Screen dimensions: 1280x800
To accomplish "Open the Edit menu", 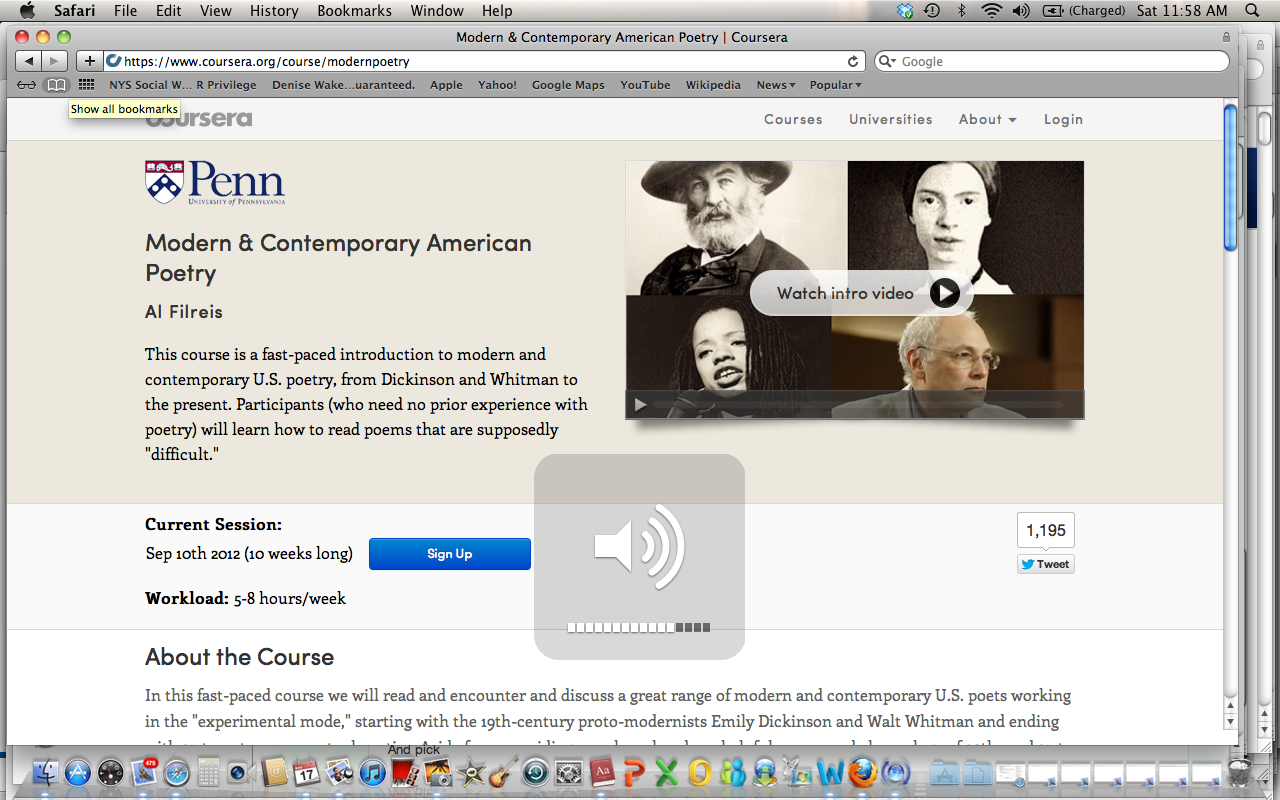I will point(169,11).
